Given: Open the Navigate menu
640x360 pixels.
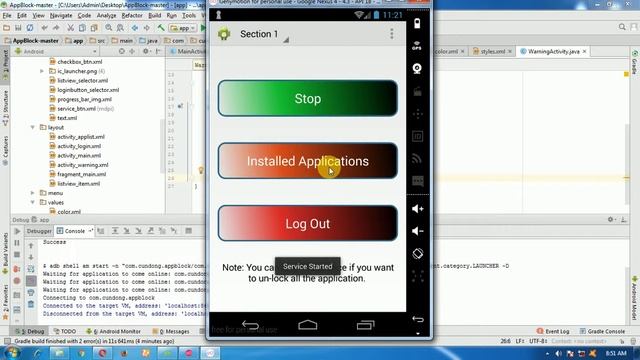Looking at the screenshot, I should [x=61, y=16].
